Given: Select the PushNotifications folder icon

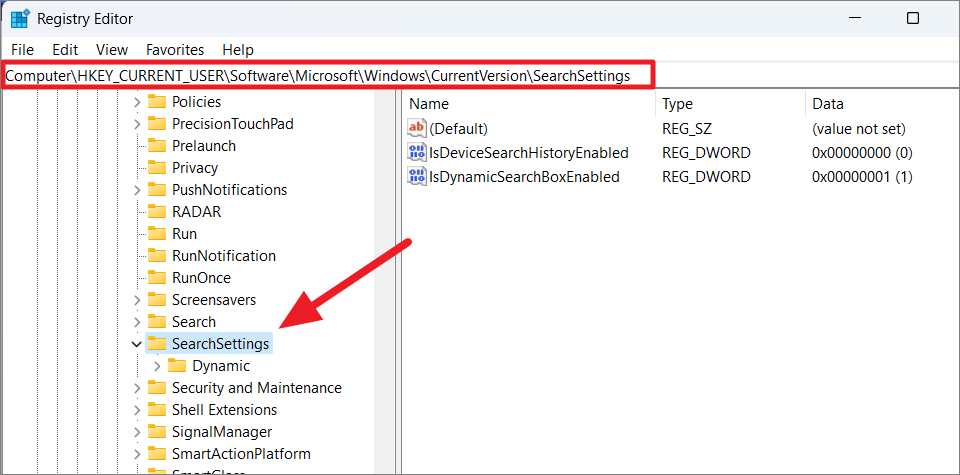Looking at the screenshot, I should (x=157, y=190).
